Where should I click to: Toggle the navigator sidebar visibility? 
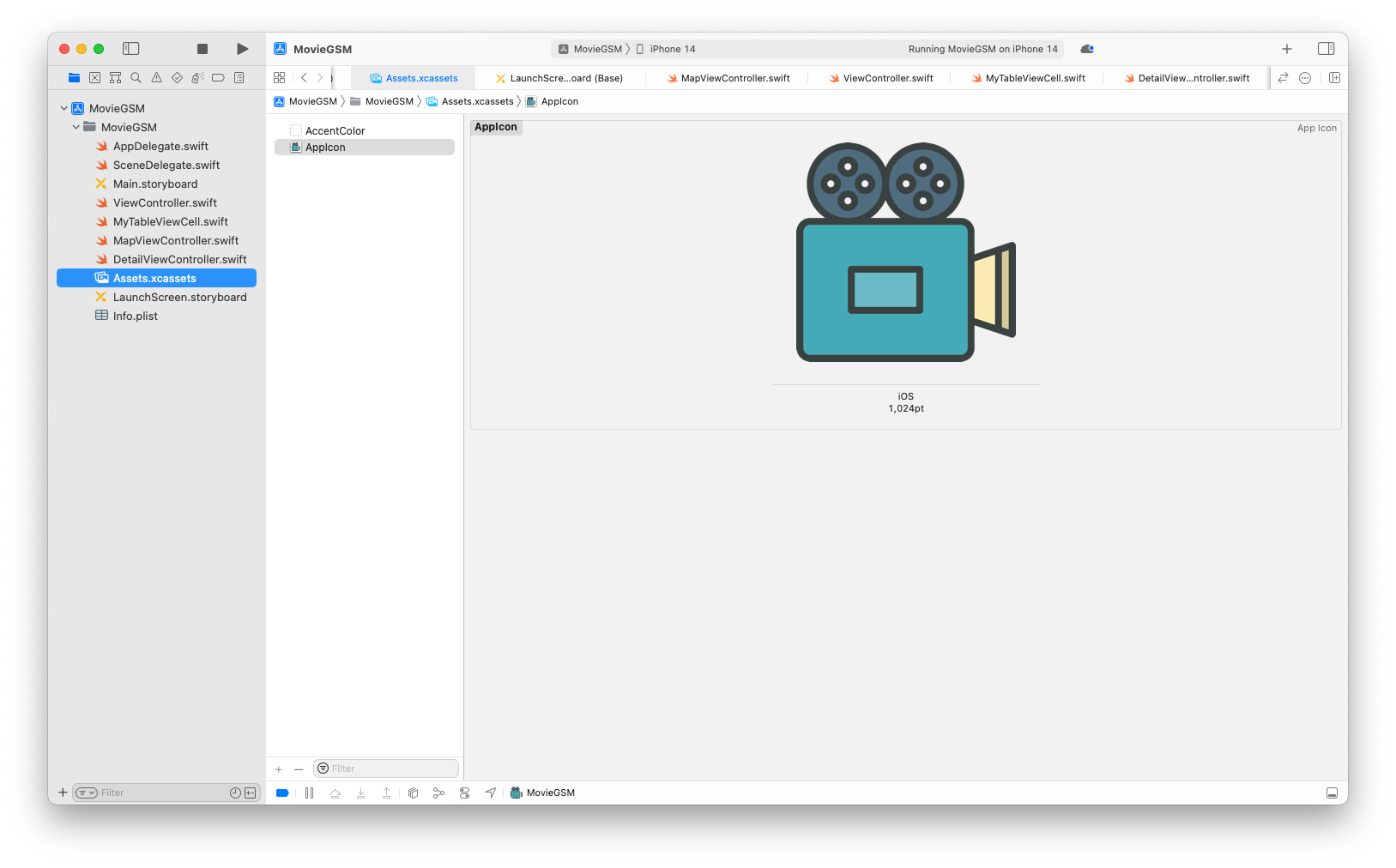click(131, 49)
